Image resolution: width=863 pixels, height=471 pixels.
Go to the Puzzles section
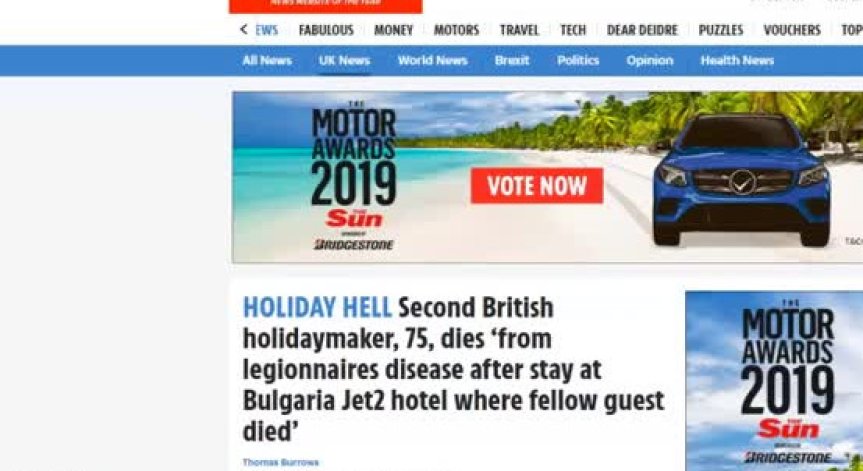pyautogui.click(x=720, y=30)
